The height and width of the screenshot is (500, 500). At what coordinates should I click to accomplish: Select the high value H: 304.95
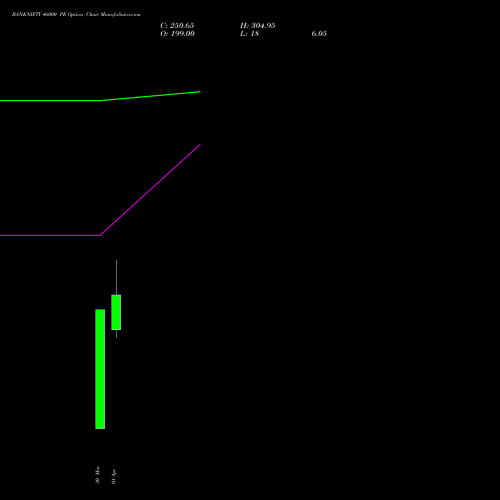coord(257,26)
